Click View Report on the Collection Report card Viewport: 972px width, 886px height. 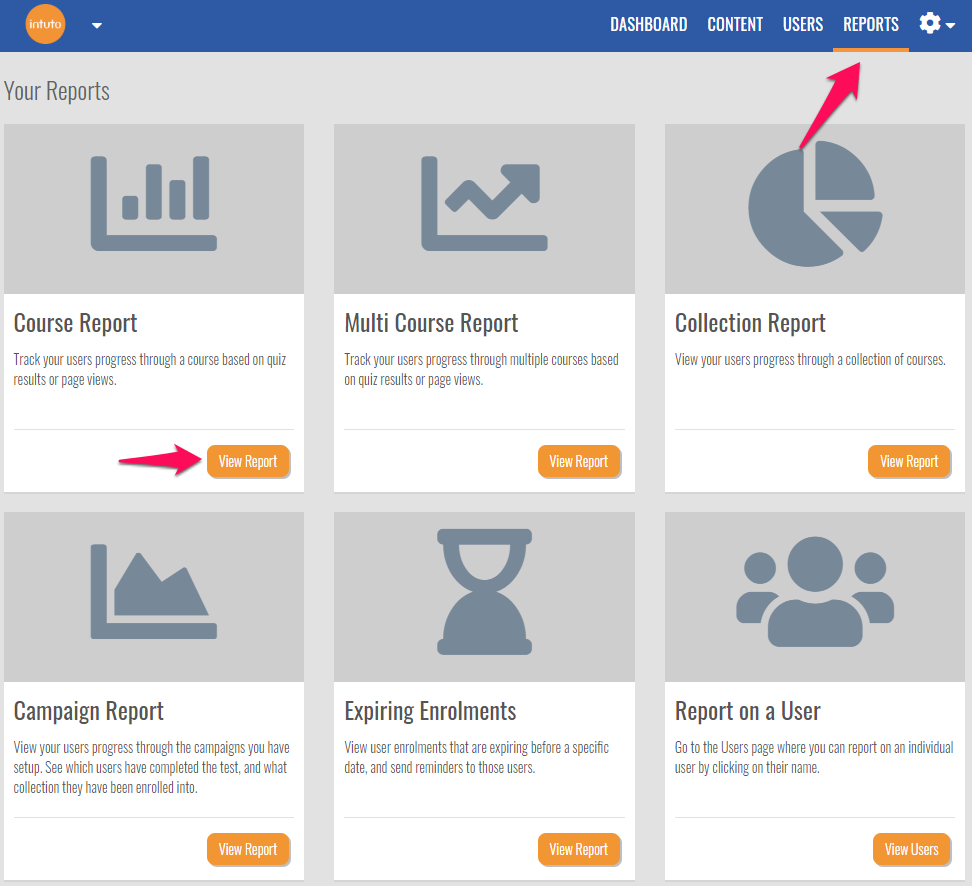(x=909, y=461)
